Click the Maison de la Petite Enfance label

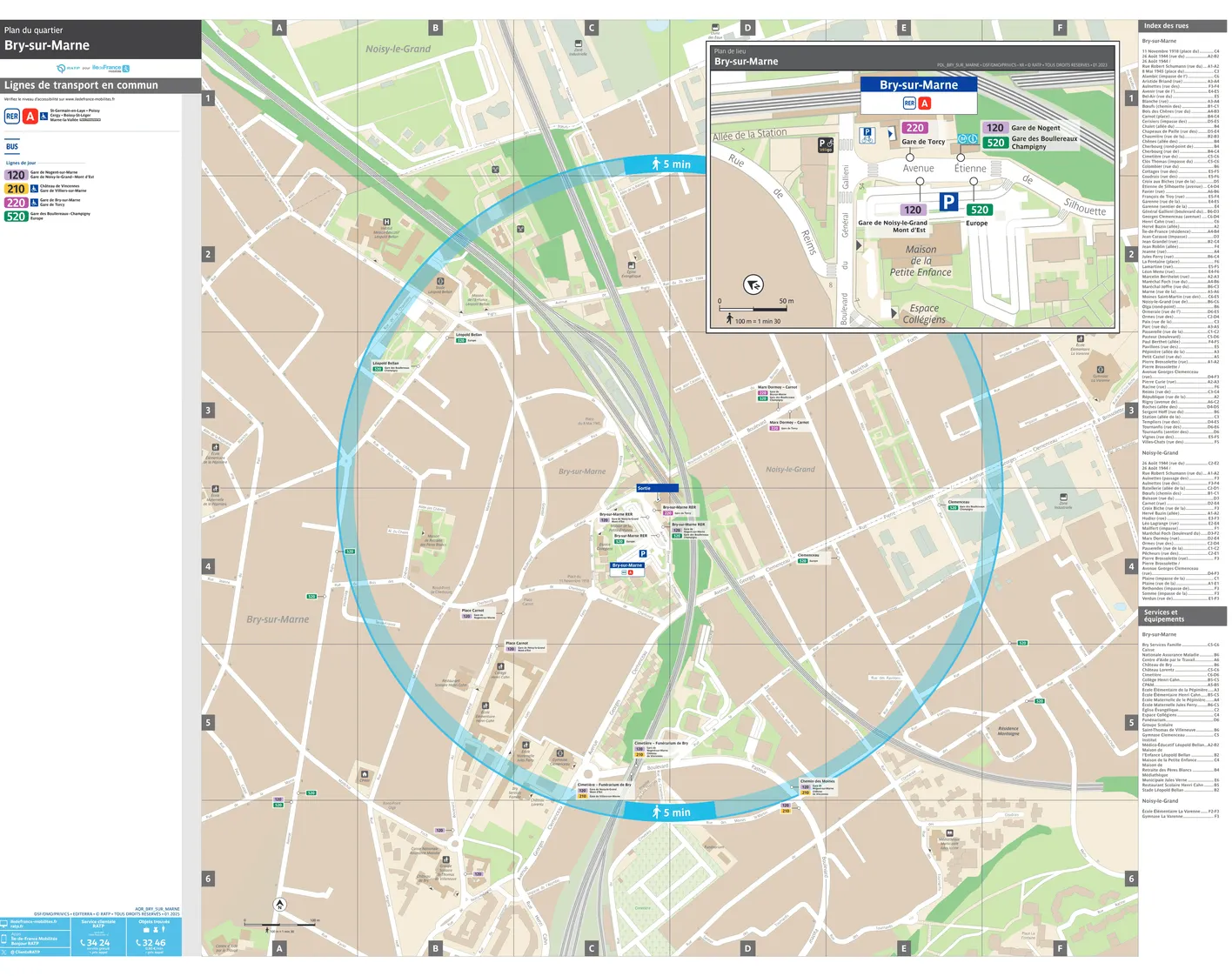click(921, 261)
